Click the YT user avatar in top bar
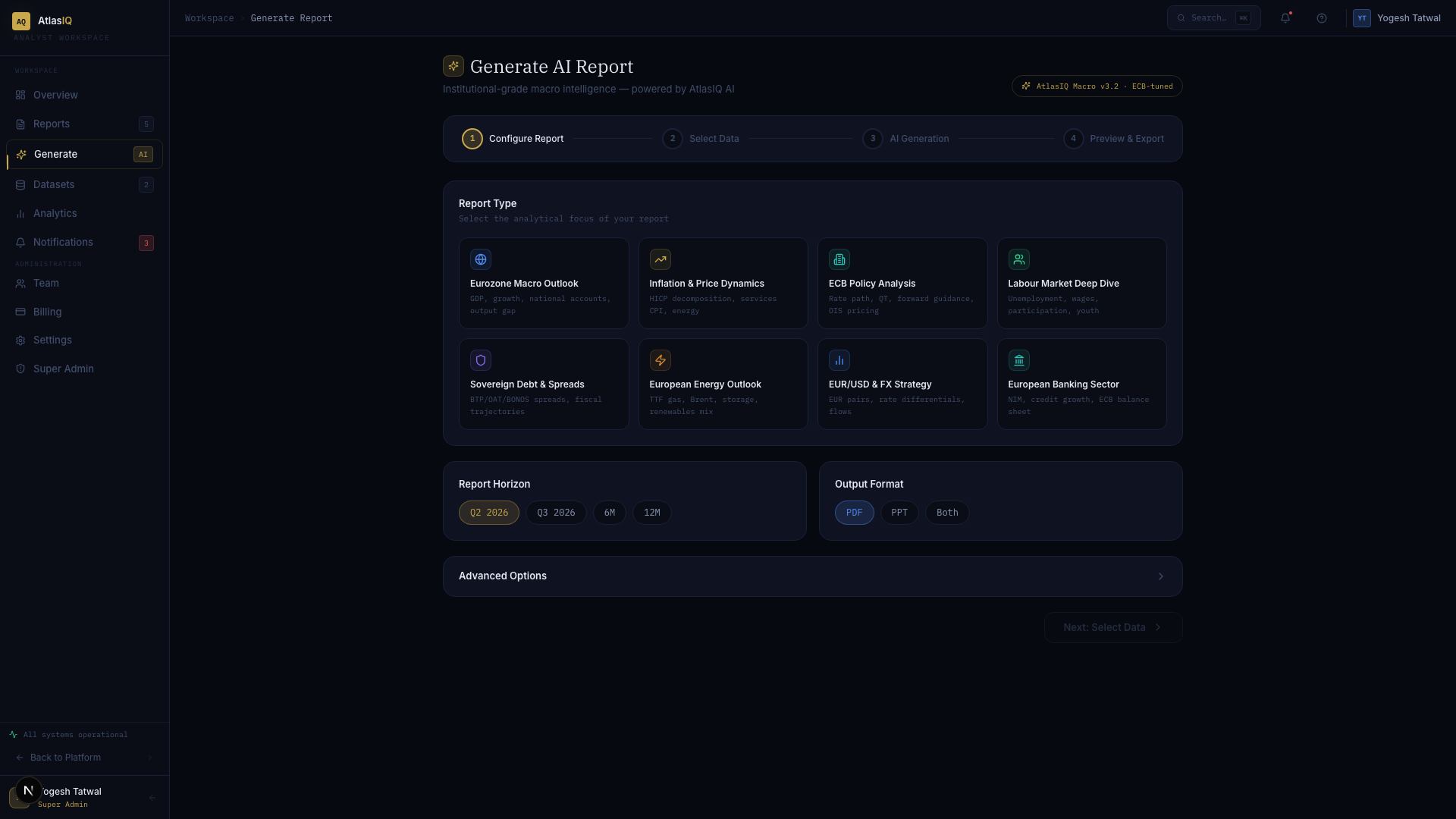1456x819 pixels. [x=1362, y=18]
